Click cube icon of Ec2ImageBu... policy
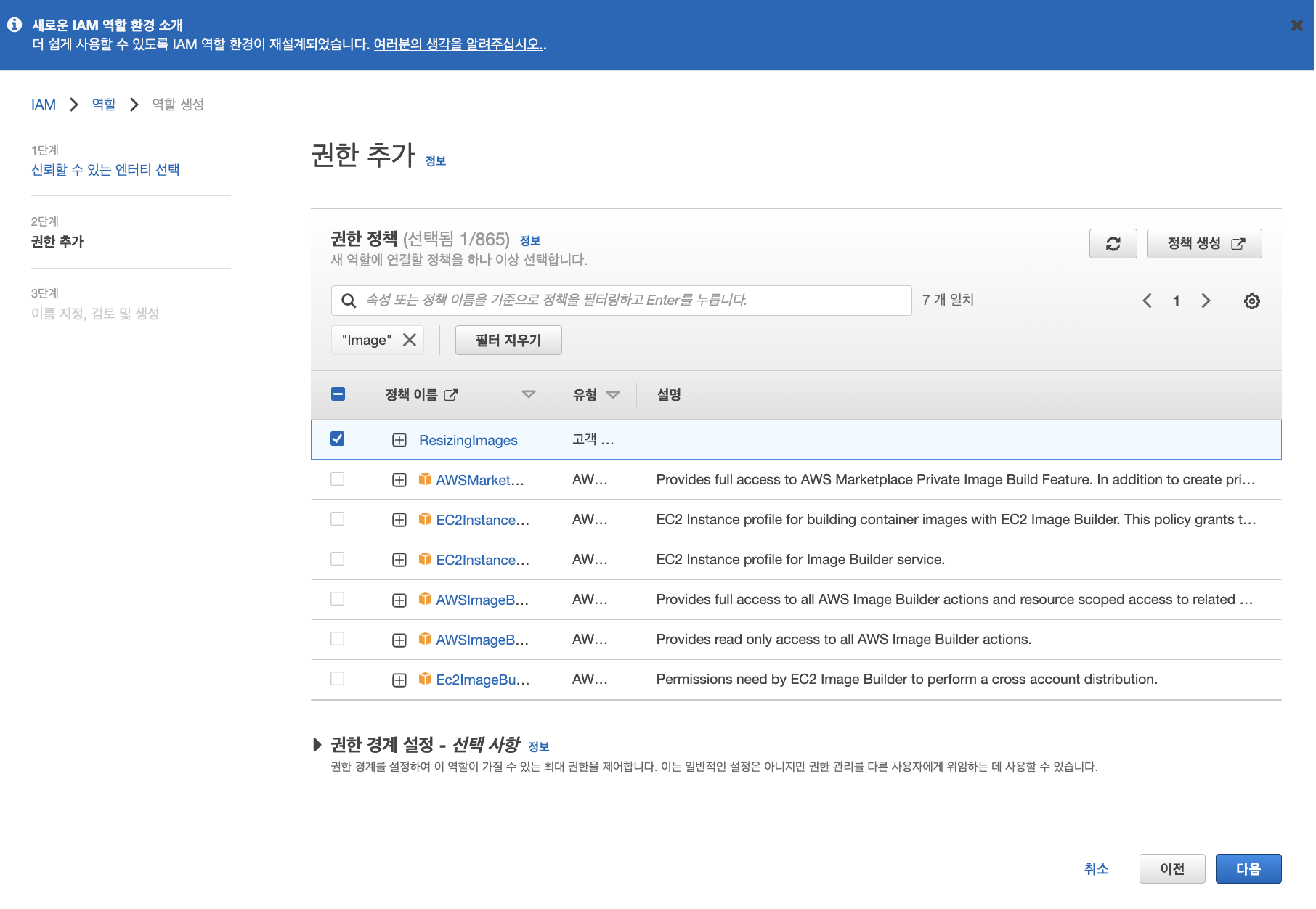The image size is (1316, 909). click(x=425, y=679)
